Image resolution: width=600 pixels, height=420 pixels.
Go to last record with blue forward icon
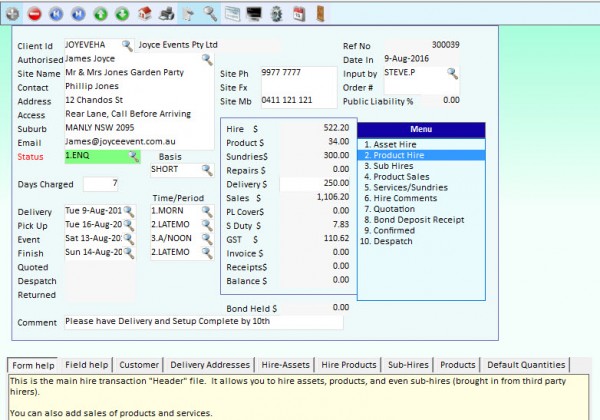pos(78,14)
